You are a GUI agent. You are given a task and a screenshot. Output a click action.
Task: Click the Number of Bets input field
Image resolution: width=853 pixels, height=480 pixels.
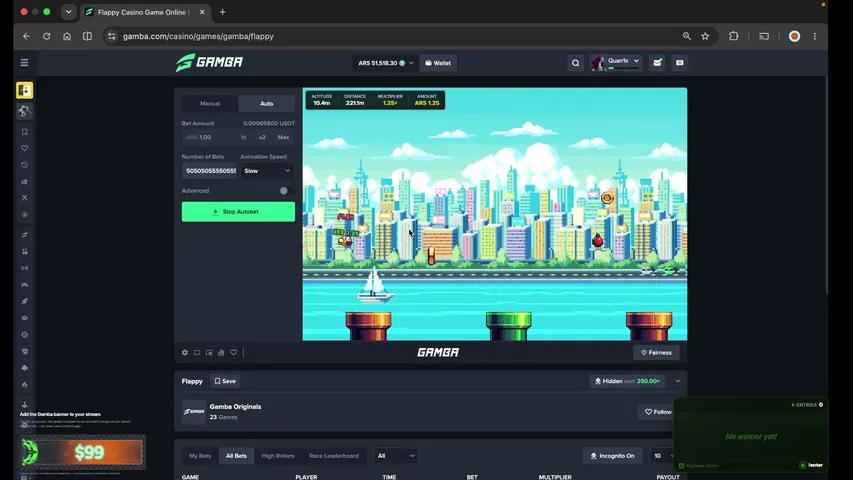pyautogui.click(x=210, y=171)
